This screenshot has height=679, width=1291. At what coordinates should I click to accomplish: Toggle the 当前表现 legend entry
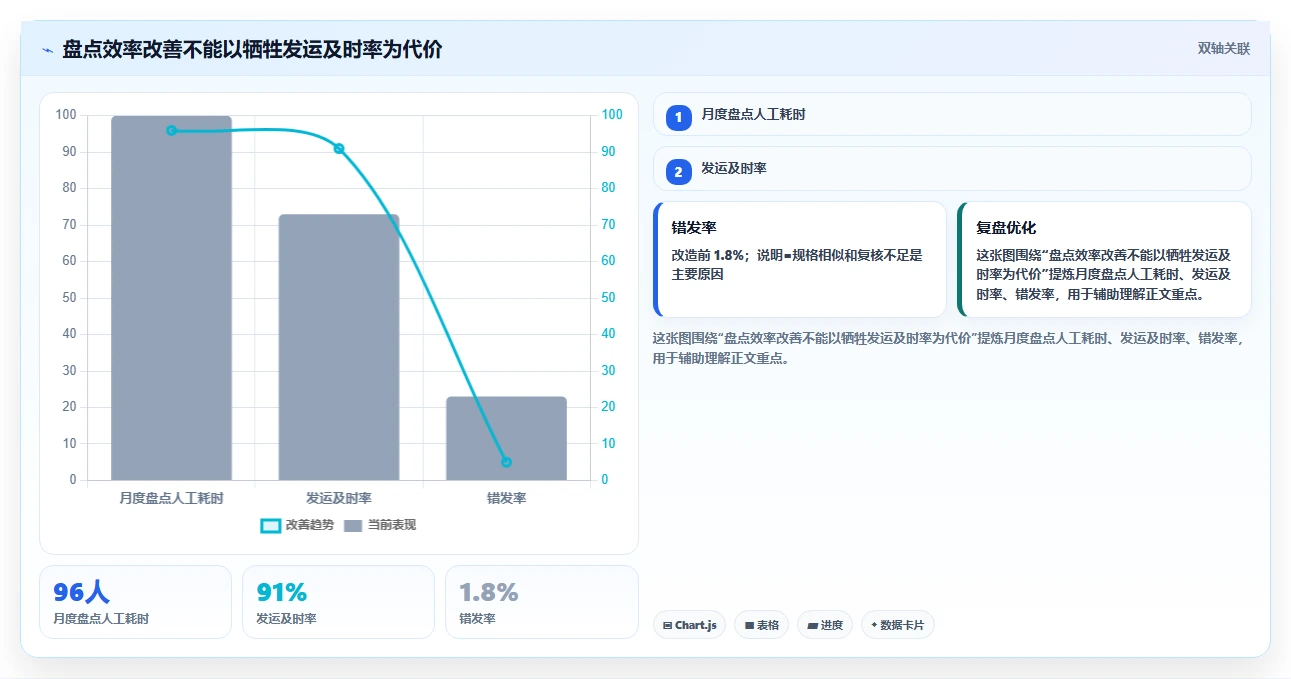point(380,525)
